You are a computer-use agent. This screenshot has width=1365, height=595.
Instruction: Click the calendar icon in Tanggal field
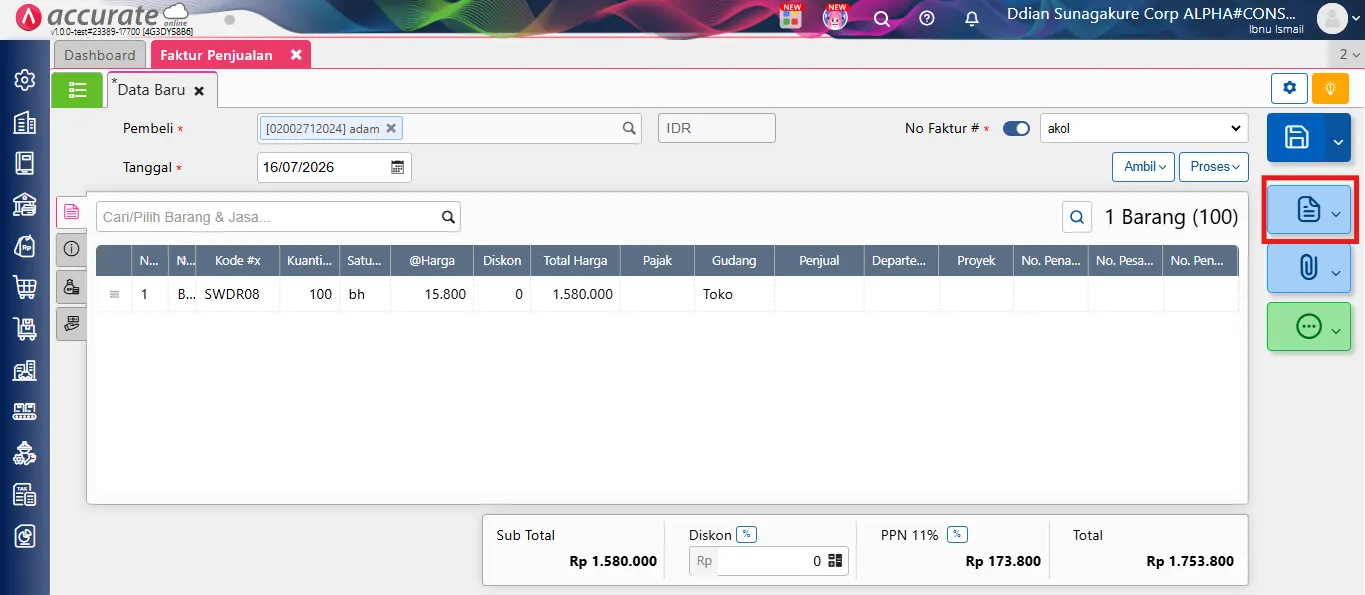[397, 167]
